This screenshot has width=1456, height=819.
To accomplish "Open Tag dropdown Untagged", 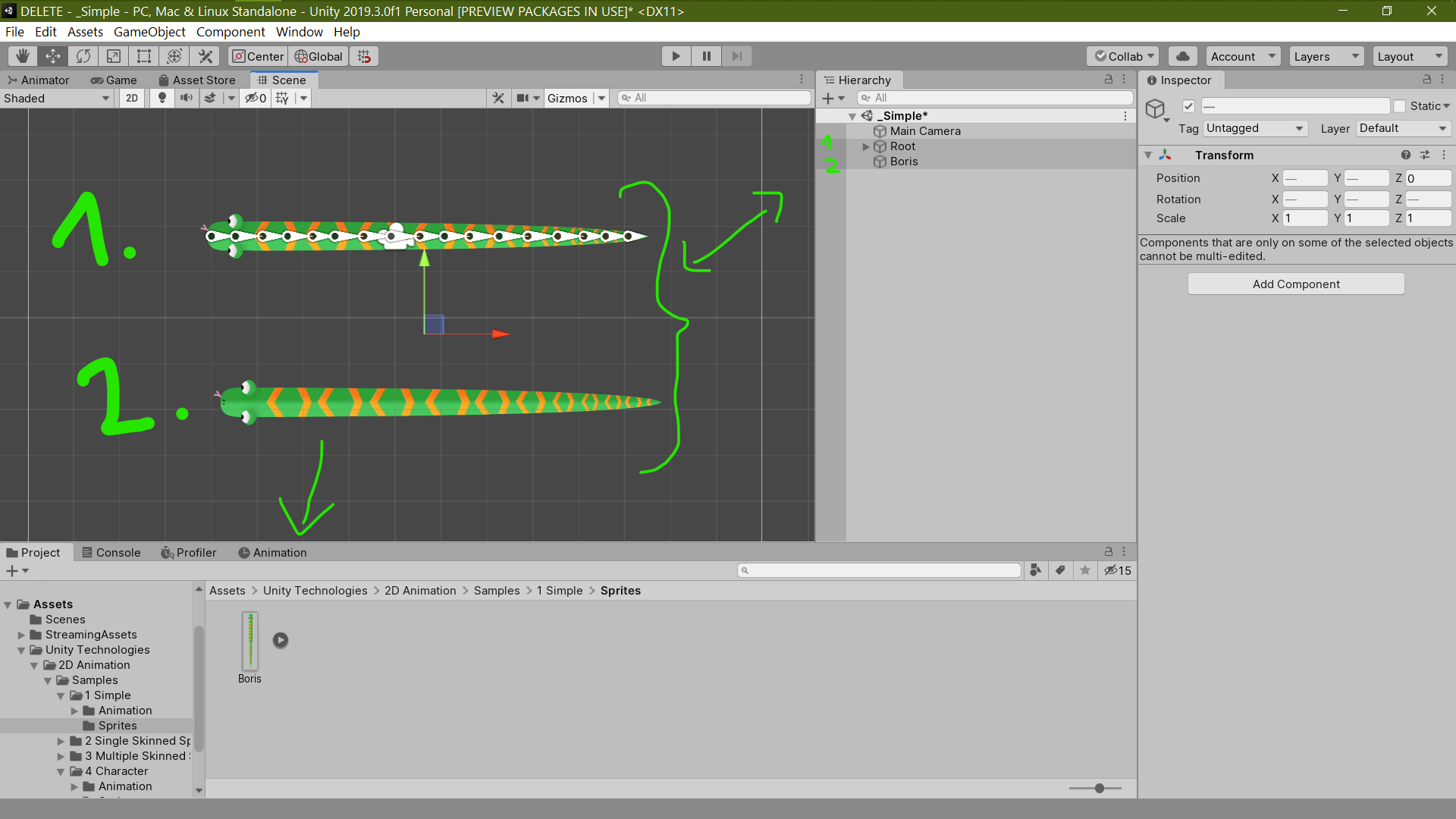I will coord(1255,128).
